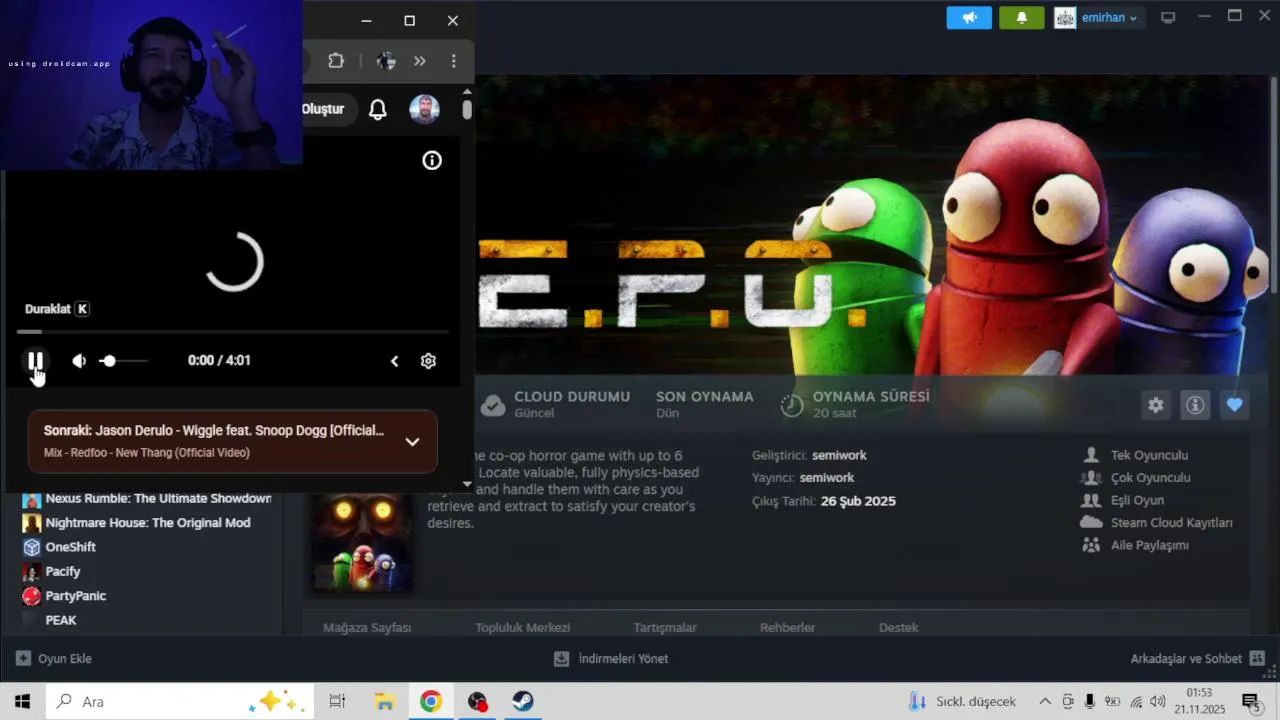Switch to Steam in taskbar
Image resolution: width=1280 pixels, height=720 pixels.
coord(523,701)
